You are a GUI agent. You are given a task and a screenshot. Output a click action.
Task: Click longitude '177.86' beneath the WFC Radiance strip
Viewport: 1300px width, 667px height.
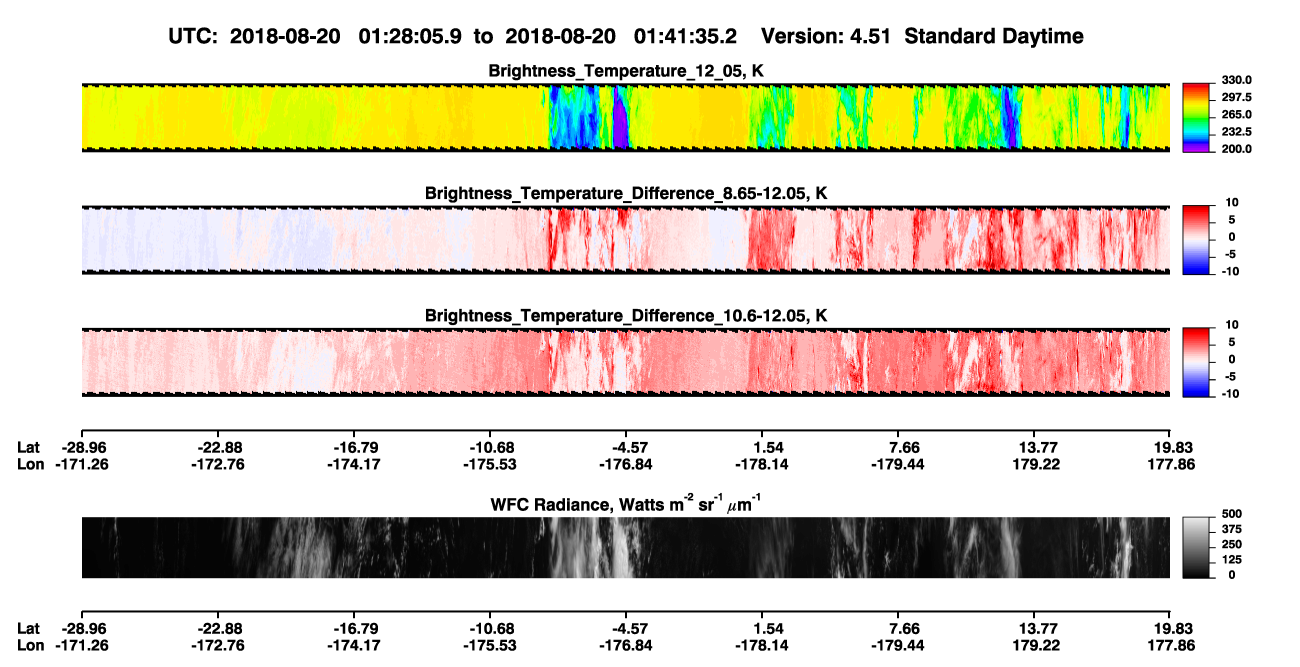[1170, 646]
